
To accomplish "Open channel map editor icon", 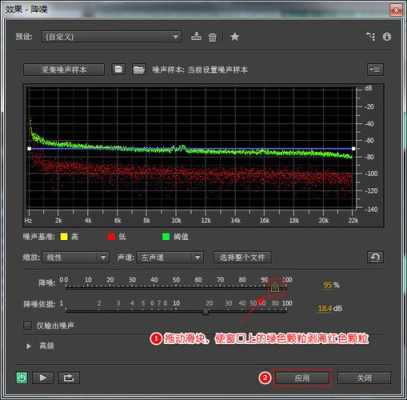I will 370,36.
